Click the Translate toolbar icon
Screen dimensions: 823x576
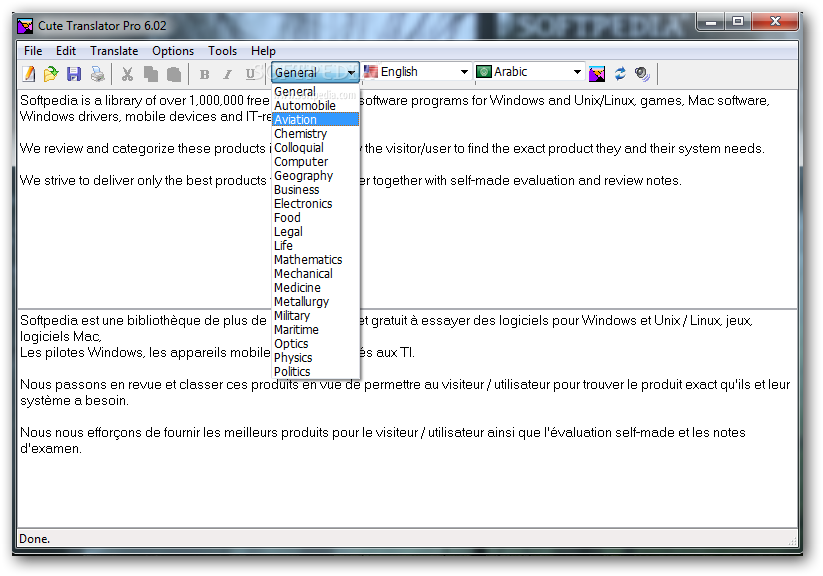(597, 74)
